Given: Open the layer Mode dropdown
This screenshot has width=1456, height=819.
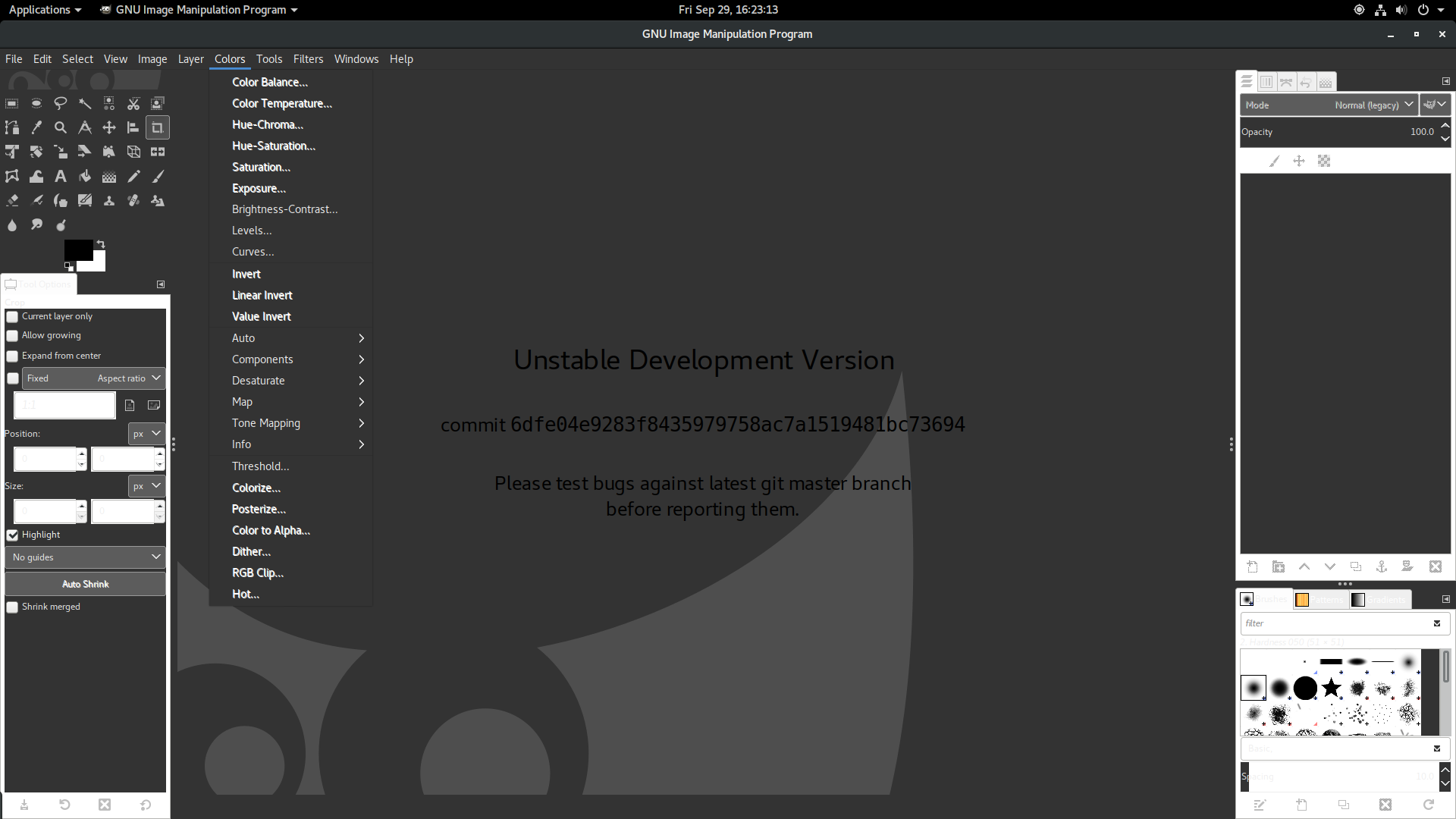Looking at the screenshot, I should click(x=1329, y=105).
